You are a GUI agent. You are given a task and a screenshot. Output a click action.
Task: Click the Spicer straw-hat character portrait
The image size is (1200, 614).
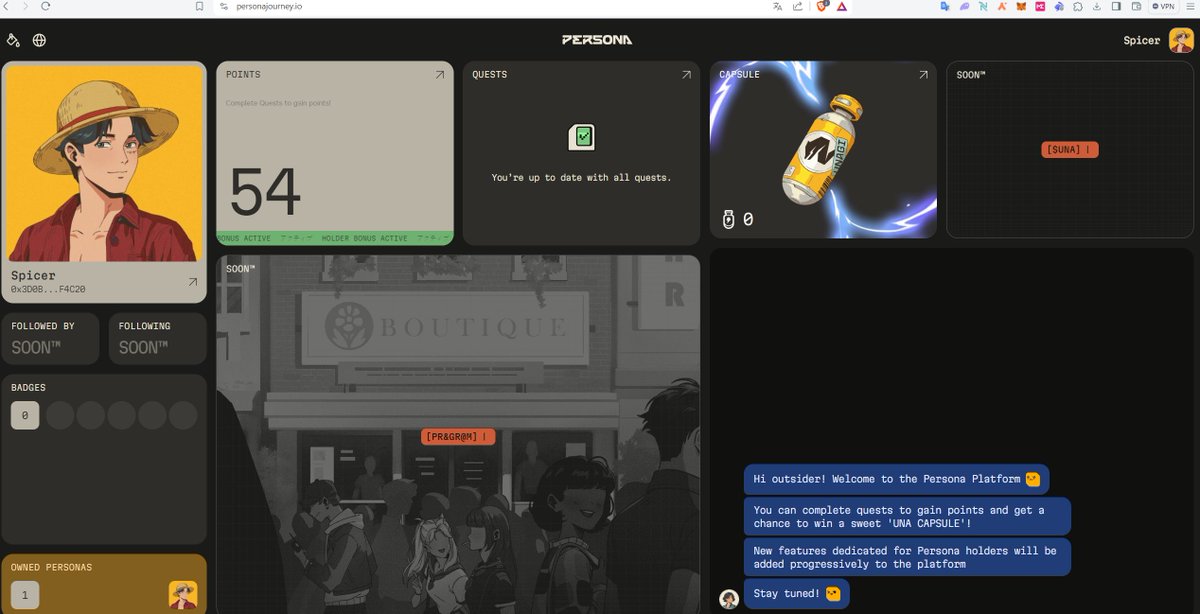click(104, 164)
